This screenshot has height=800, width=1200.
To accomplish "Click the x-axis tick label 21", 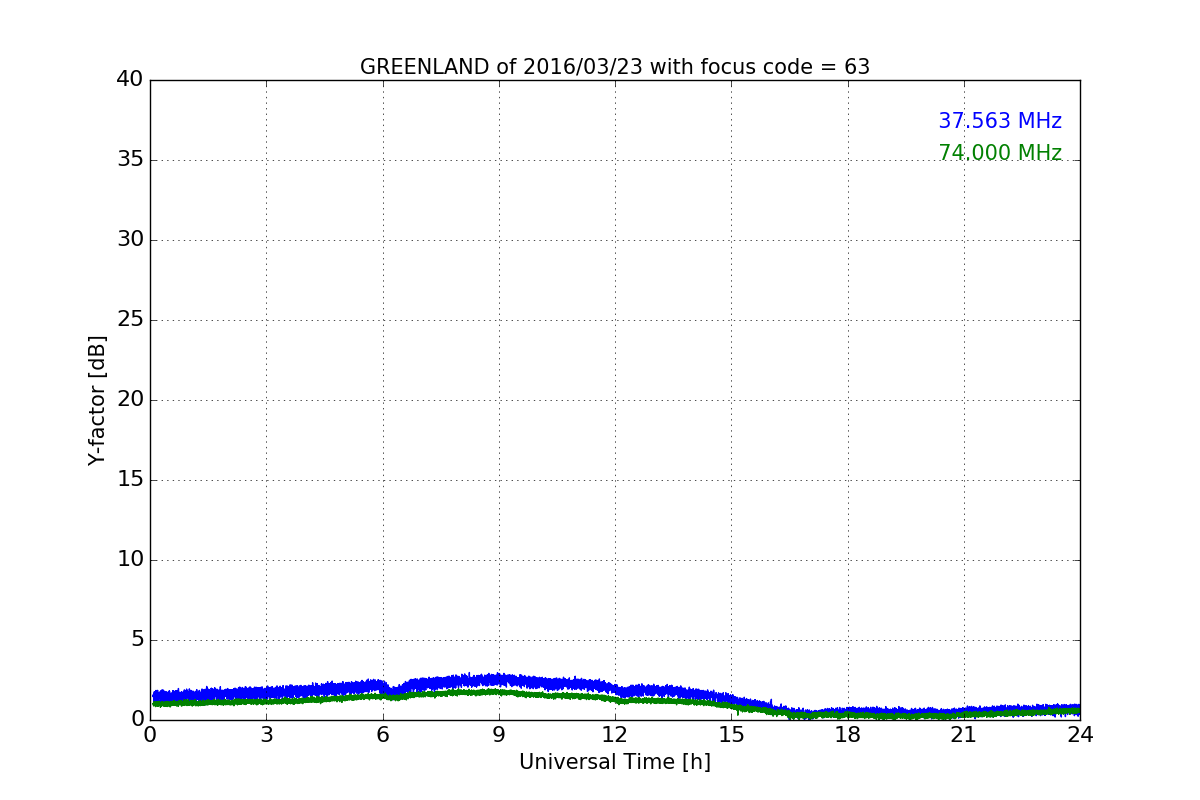I will (964, 735).
